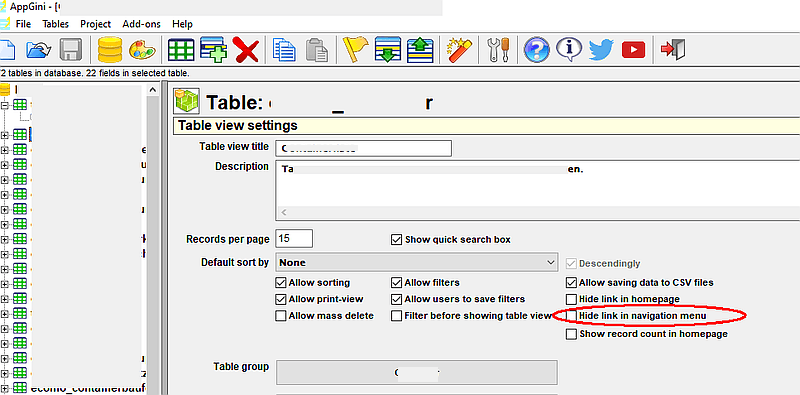Screen dimensions: 800x395
Task: Launch the magic wand toolbar tool
Action: pos(459,50)
